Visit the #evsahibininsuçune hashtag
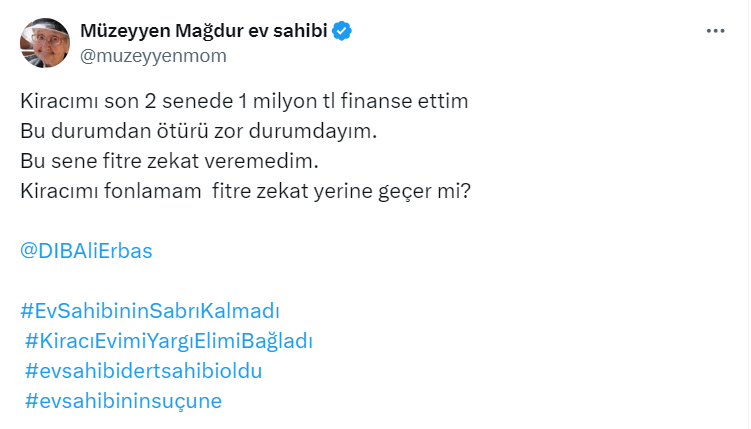Viewport: 751px width, 429px height. pyautogui.click(x=123, y=401)
